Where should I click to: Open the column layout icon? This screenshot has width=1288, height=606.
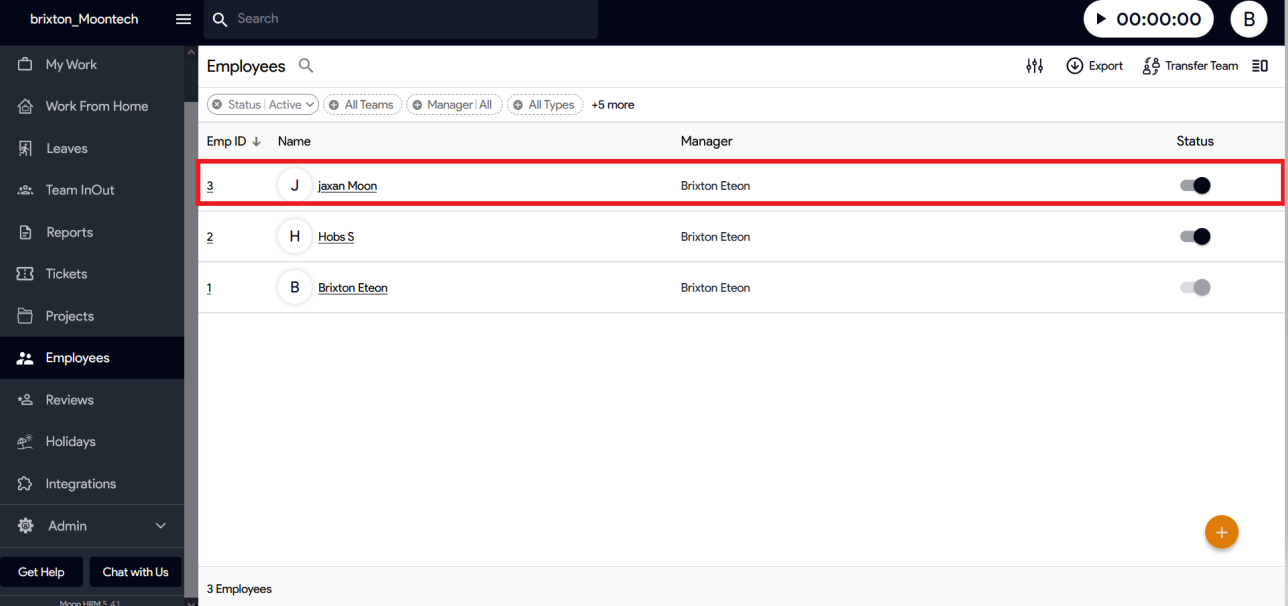(x=1260, y=66)
